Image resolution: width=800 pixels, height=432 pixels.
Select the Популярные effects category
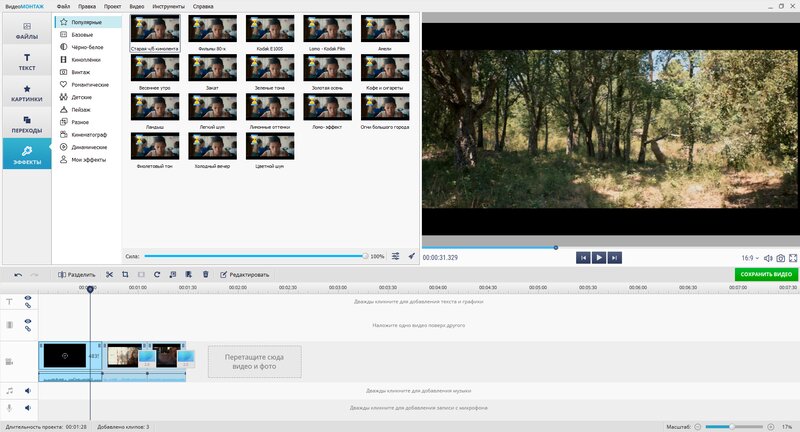coord(88,22)
